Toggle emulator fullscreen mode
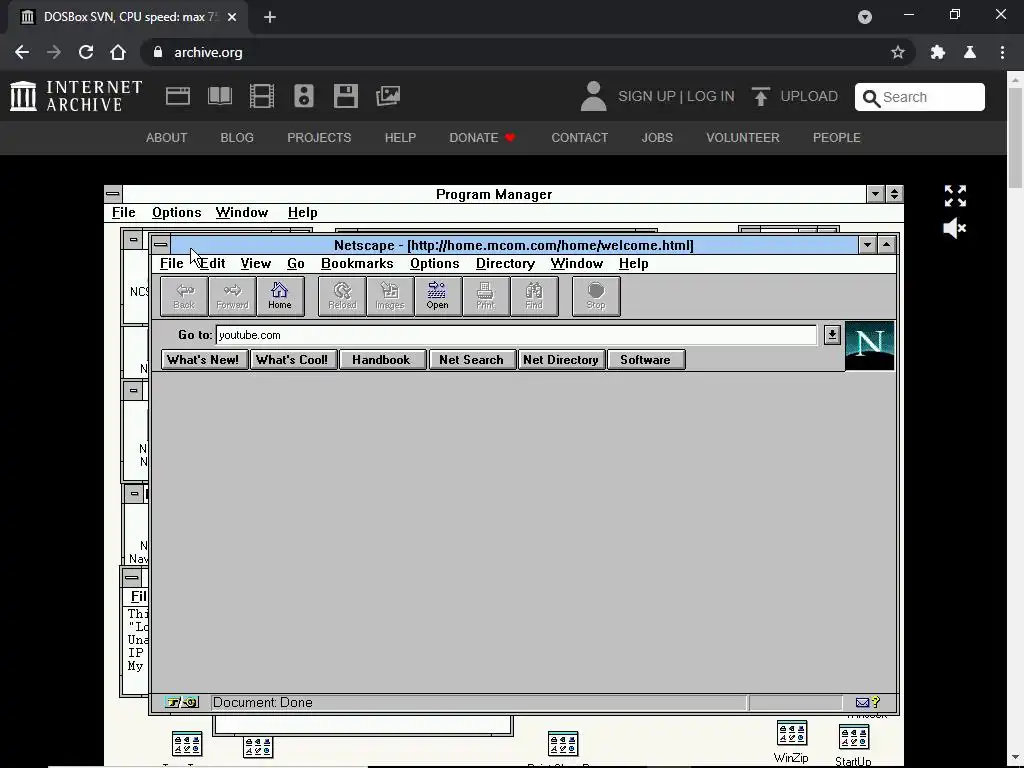 point(955,196)
